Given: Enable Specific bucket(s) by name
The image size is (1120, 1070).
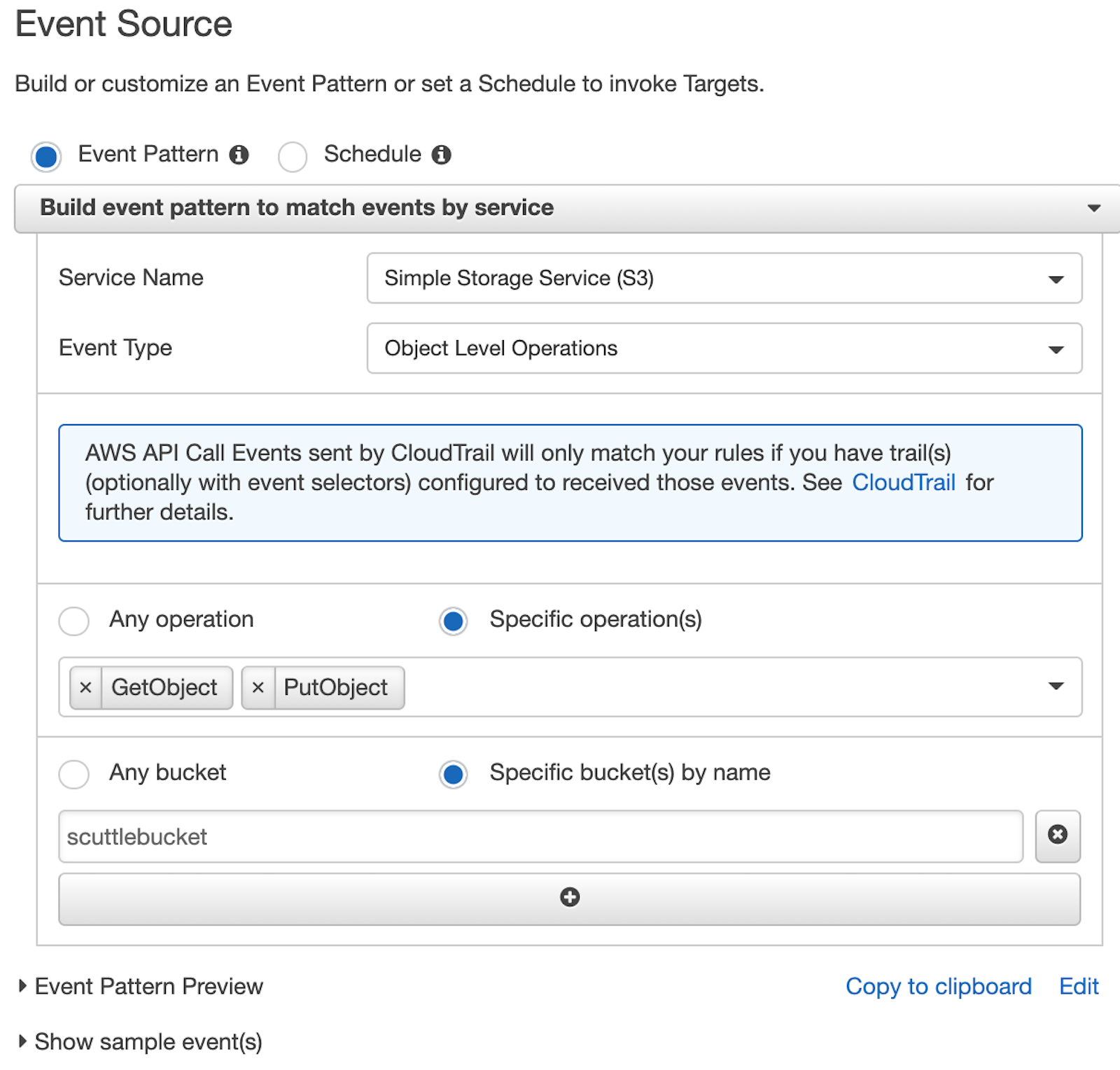Looking at the screenshot, I should tap(453, 774).
